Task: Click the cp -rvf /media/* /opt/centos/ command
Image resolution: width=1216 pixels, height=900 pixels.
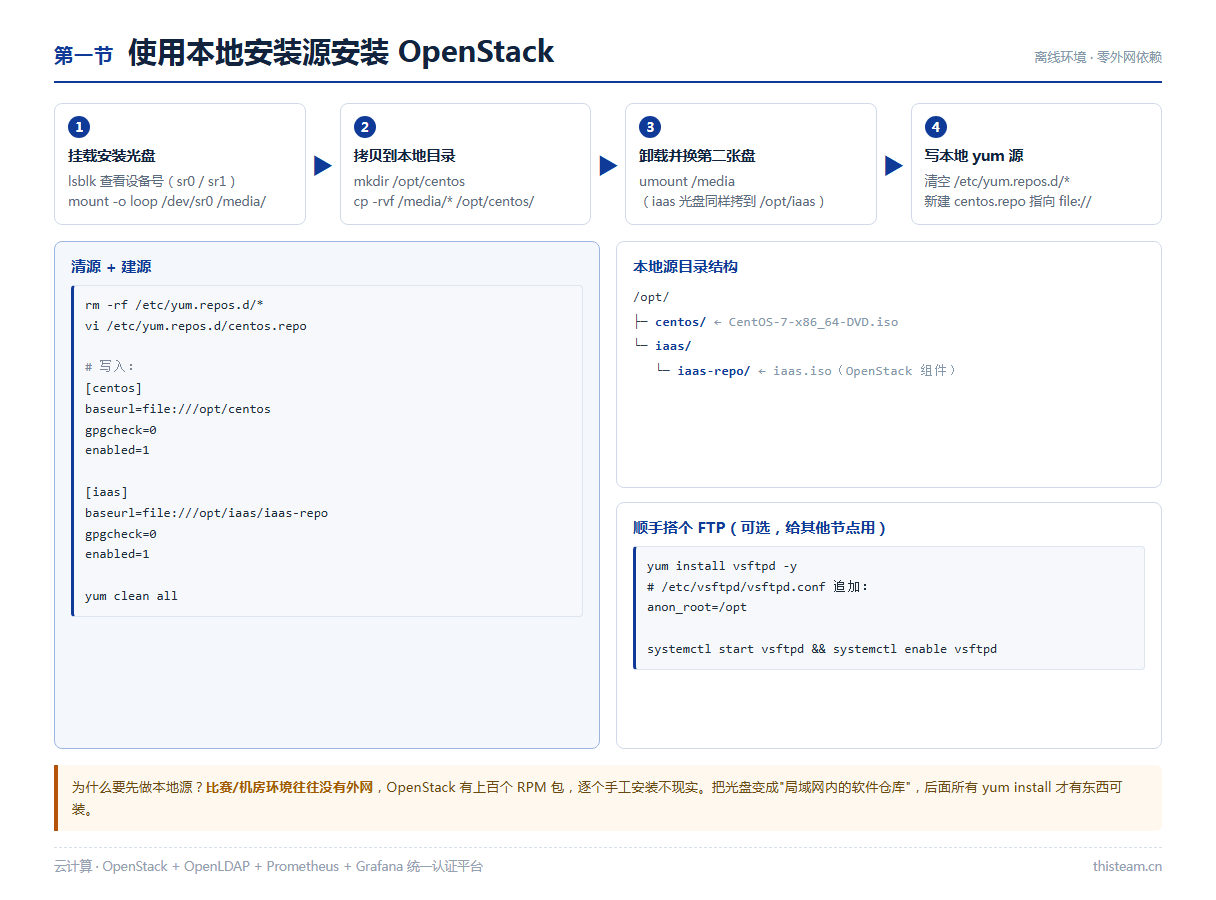Action: (444, 201)
